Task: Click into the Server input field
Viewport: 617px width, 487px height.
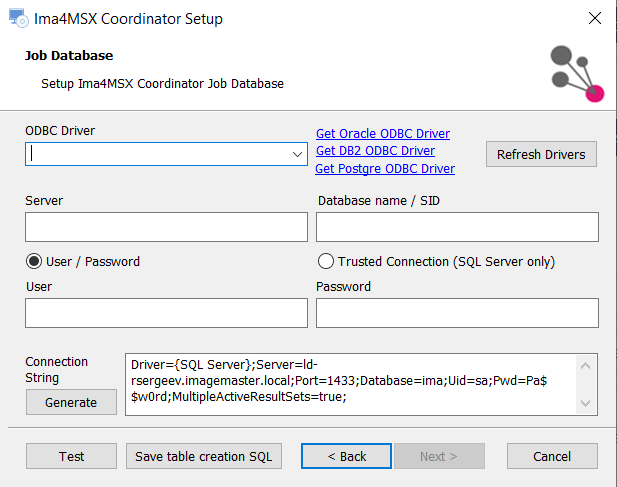Action: coord(166,227)
